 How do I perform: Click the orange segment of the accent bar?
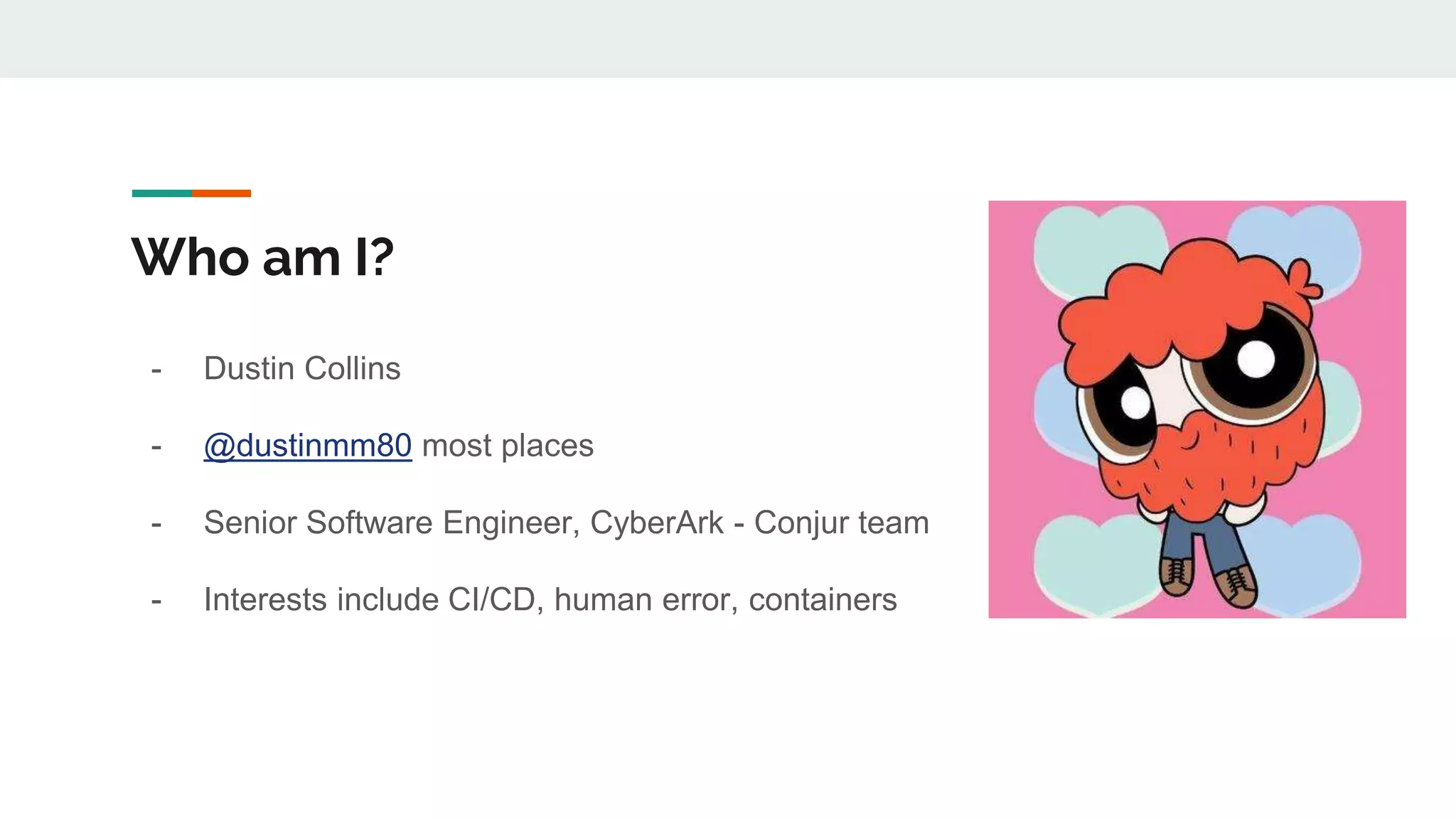(x=221, y=193)
